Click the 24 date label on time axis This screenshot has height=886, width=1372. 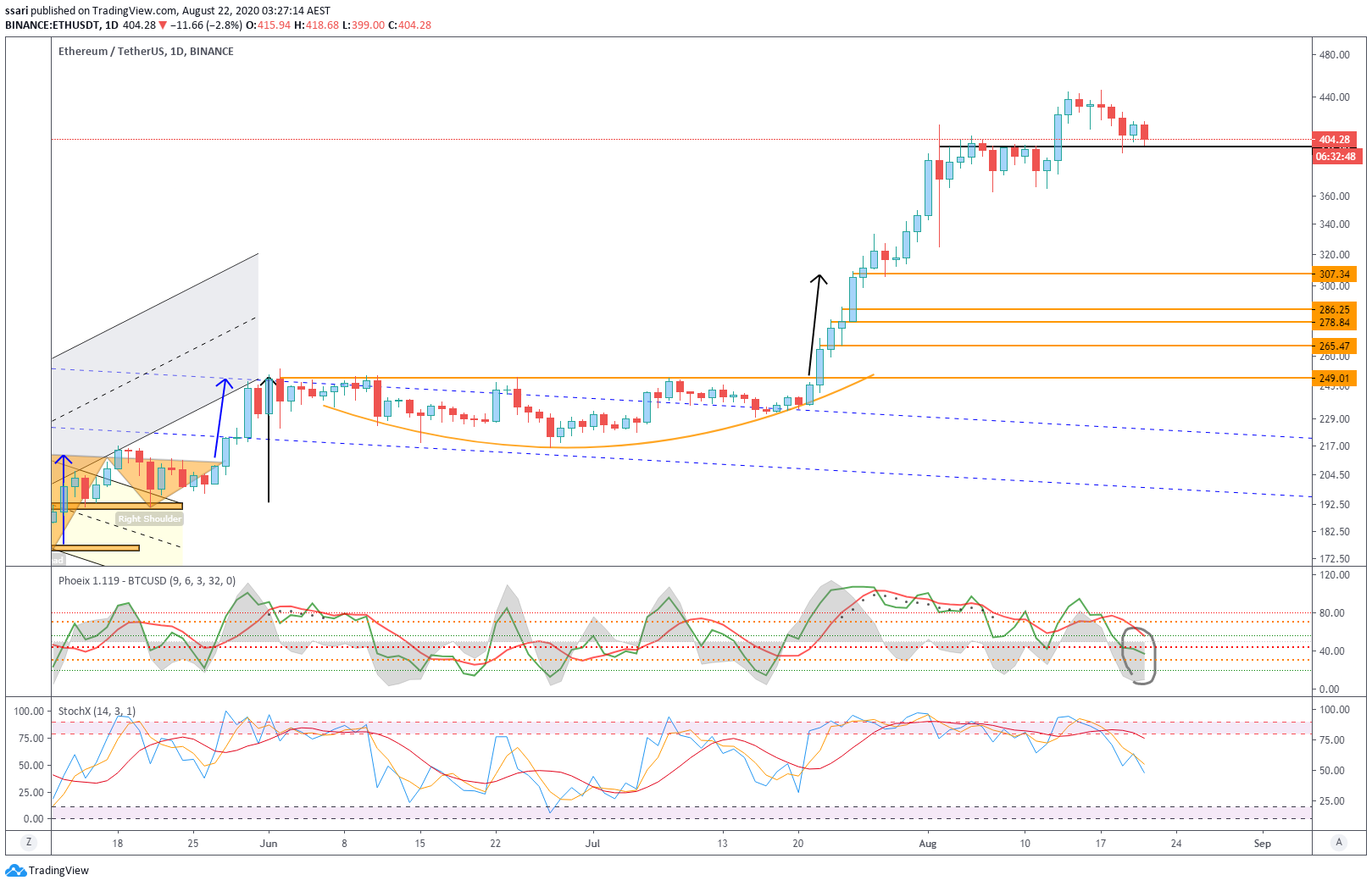point(1176,843)
